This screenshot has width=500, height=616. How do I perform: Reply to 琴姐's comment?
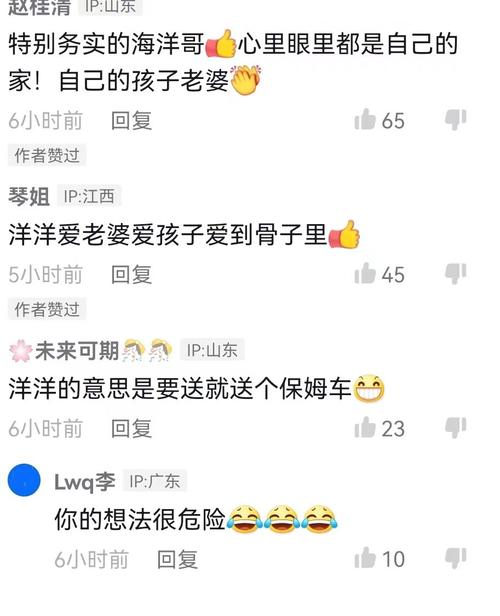pyautogui.click(x=131, y=274)
